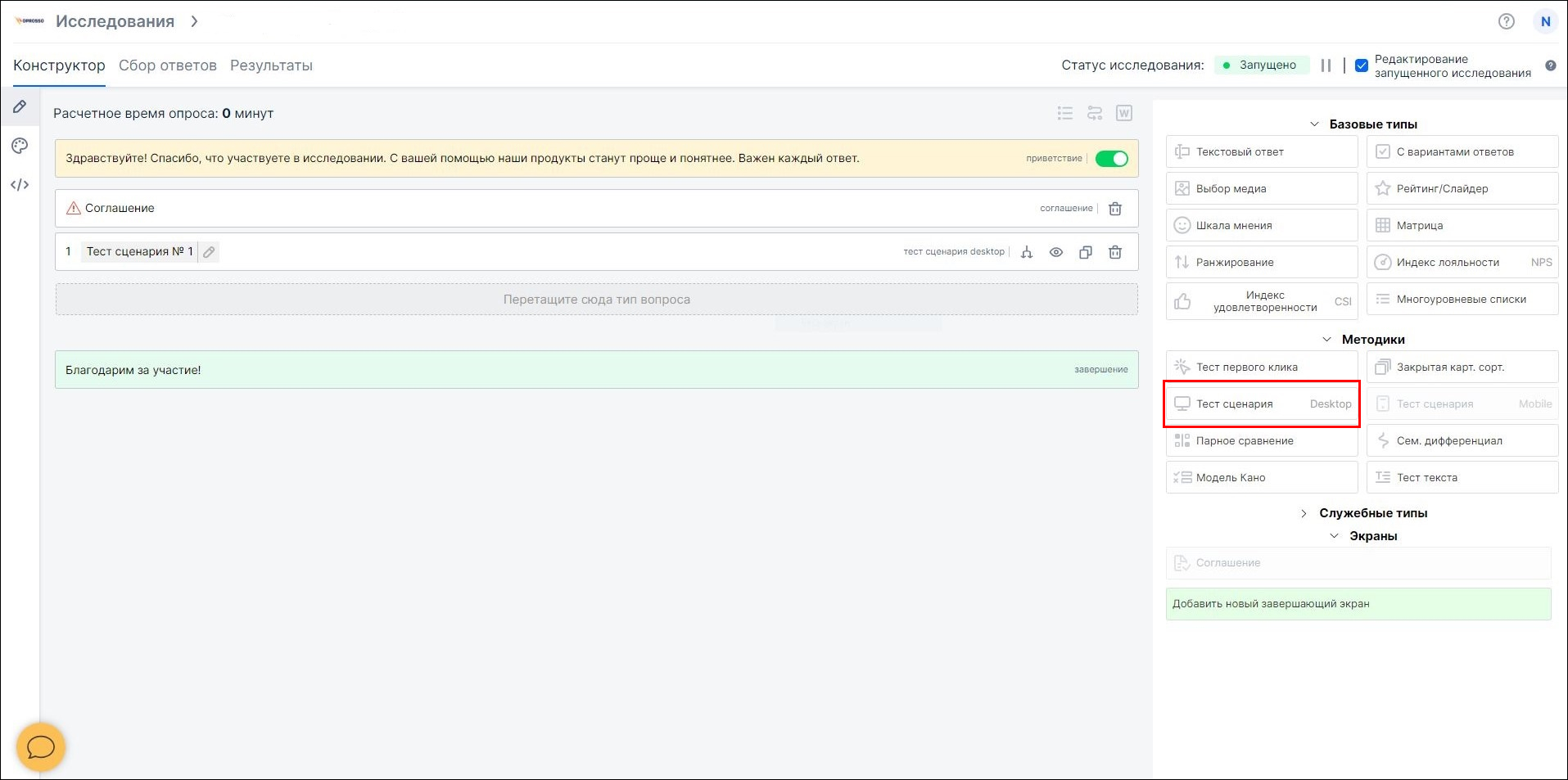Open the Результаты tab
This screenshot has height=780, width=1568.
pyautogui.click(x=271, y=65)
